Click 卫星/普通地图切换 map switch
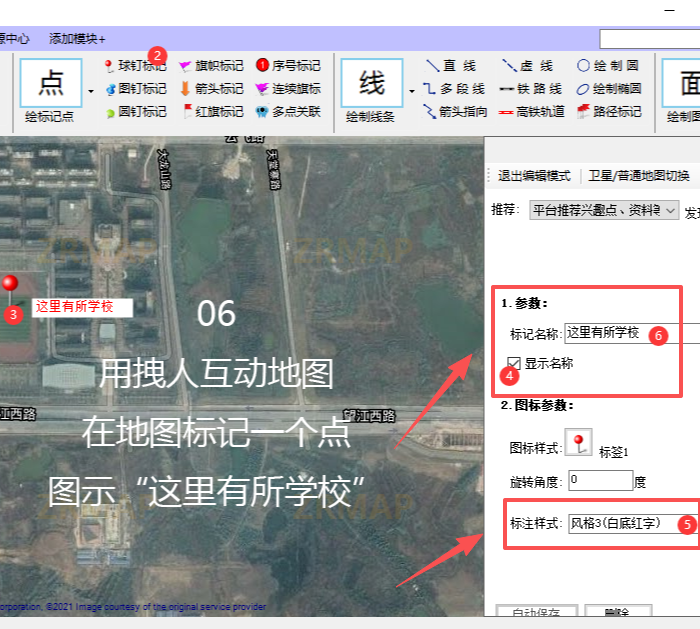This screenshot has height=629, width=700. [638, 175]
